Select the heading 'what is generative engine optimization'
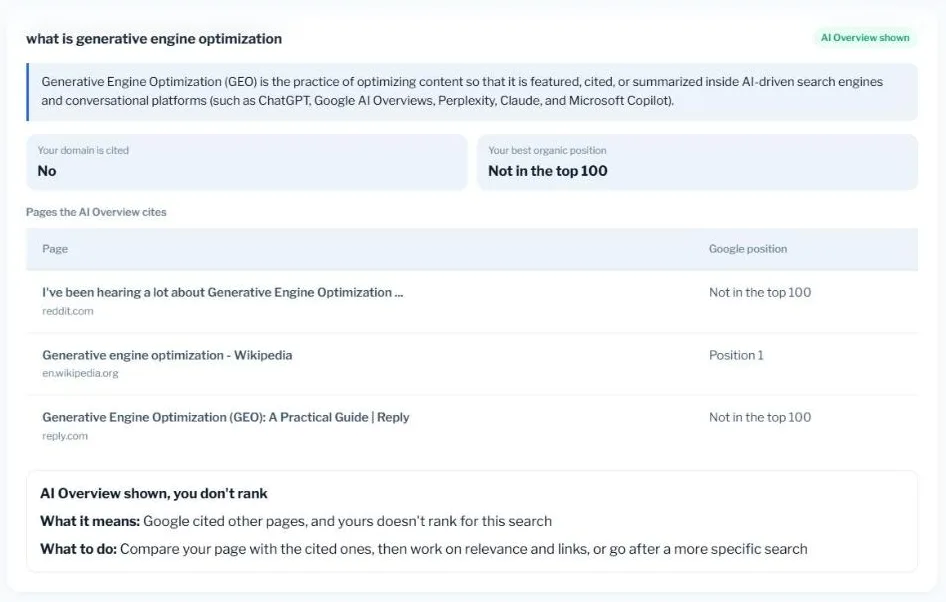The image size is (946, 602). point(154,39)
